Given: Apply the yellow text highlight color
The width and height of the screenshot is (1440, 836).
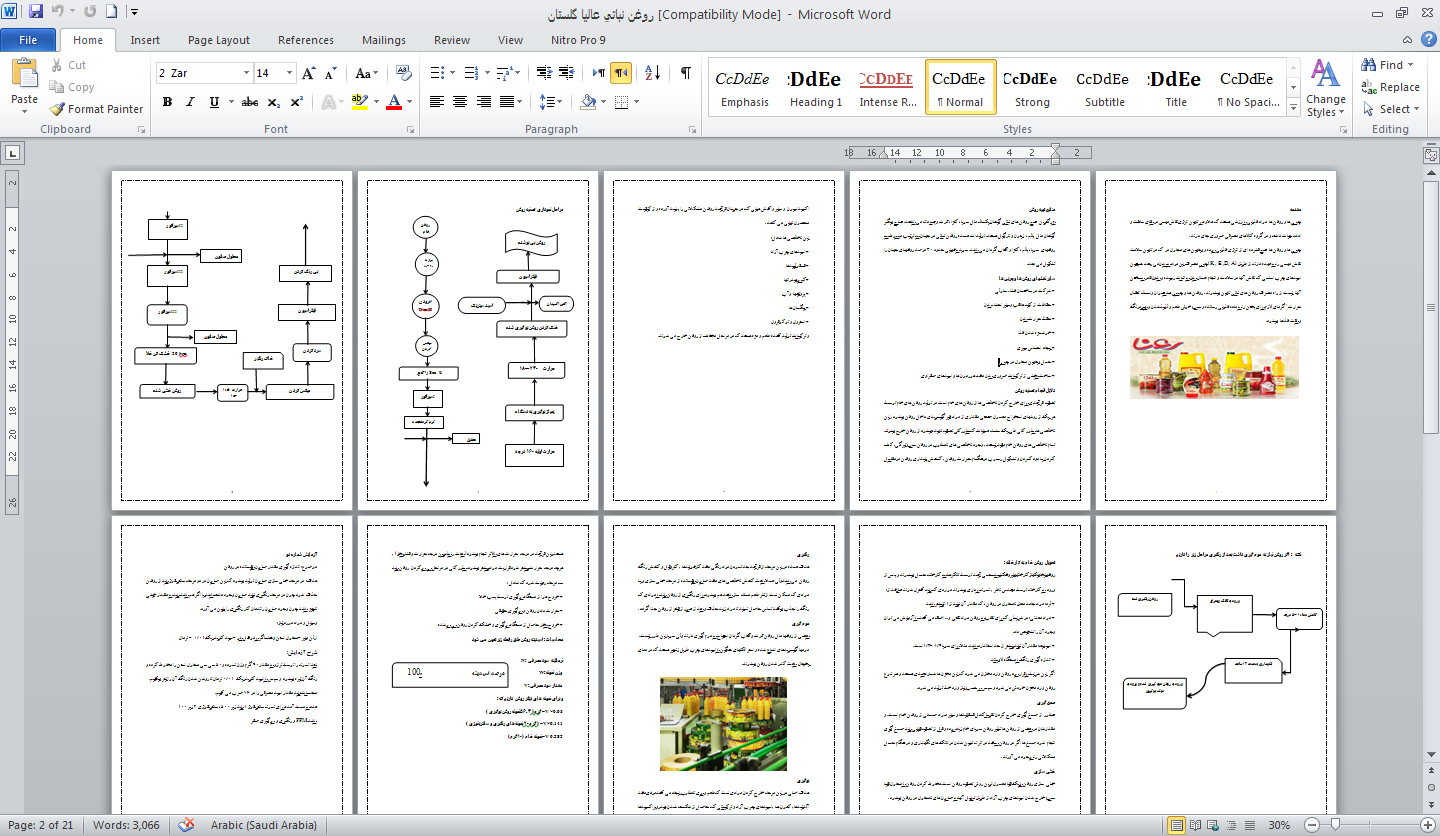Looking at the screenshot, I should (x=360, y=102).
